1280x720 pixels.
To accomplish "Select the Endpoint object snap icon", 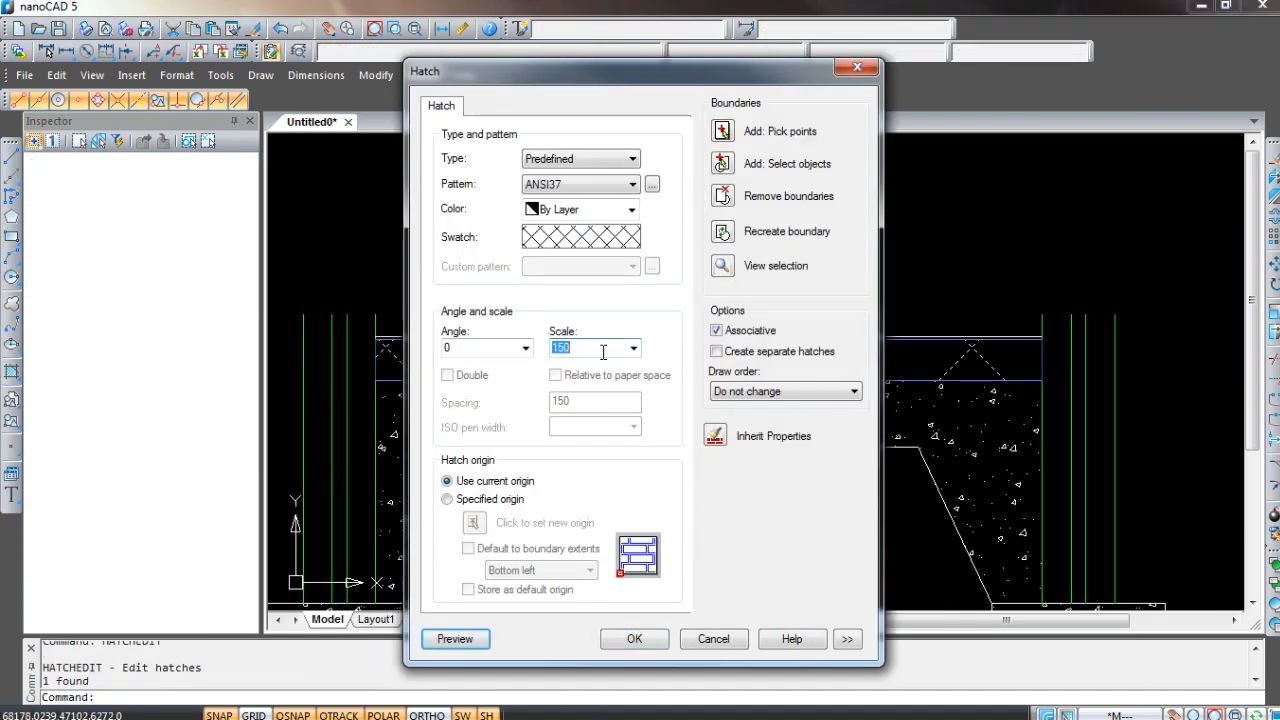I will pos(18,100).
